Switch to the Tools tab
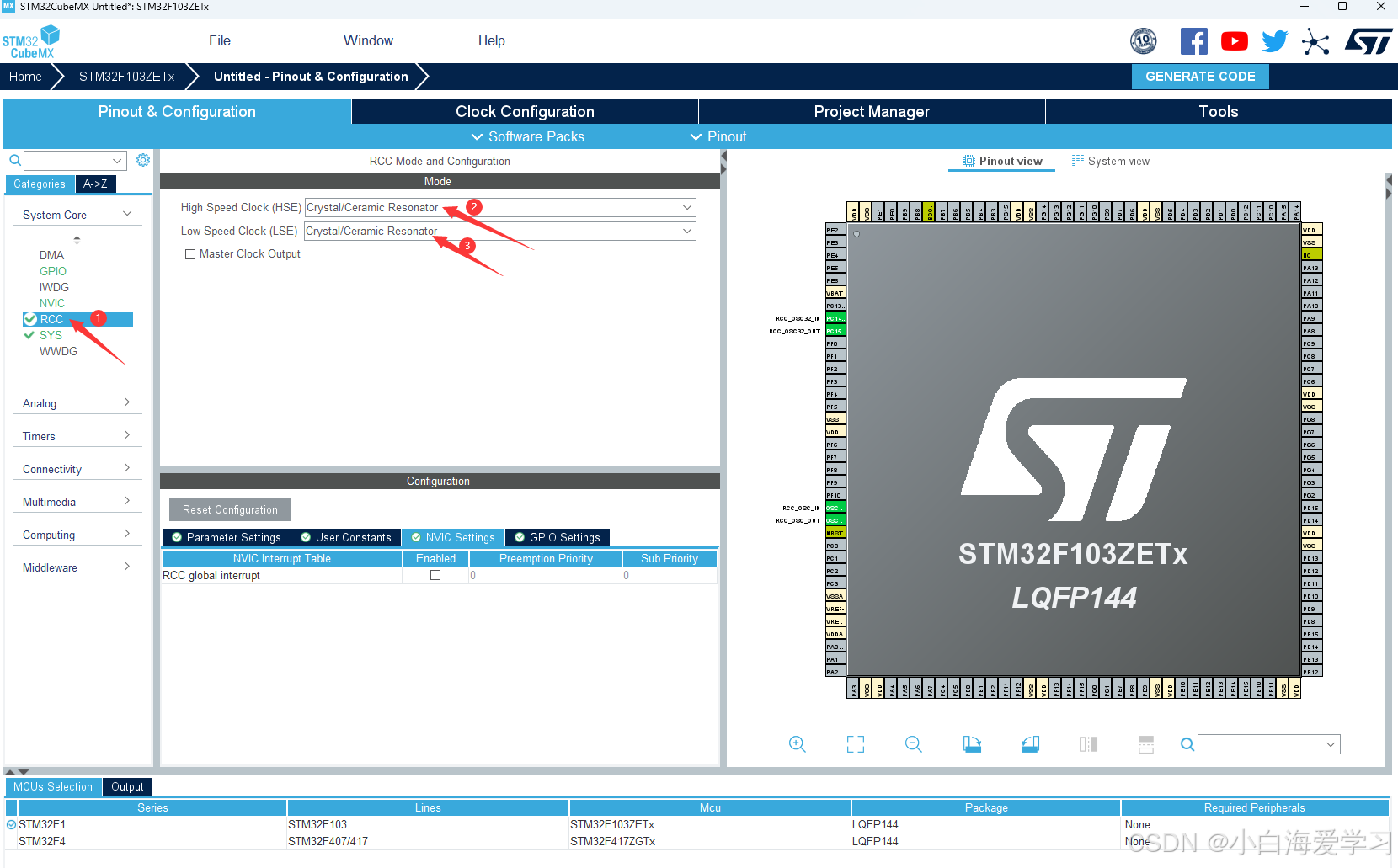1398x868 pixels. [1219, 111]
